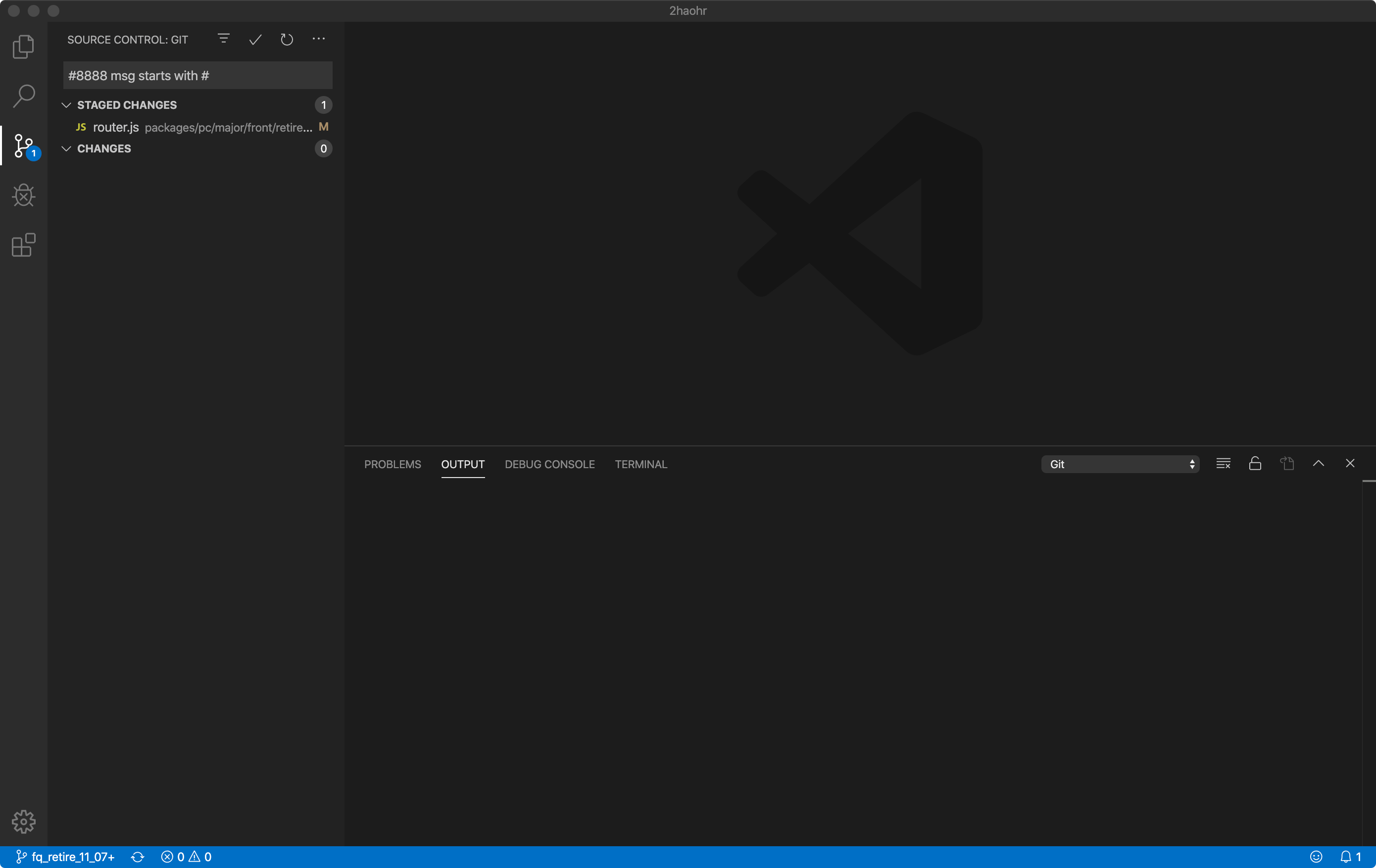Open the Git output channel dropdown

1120,464
